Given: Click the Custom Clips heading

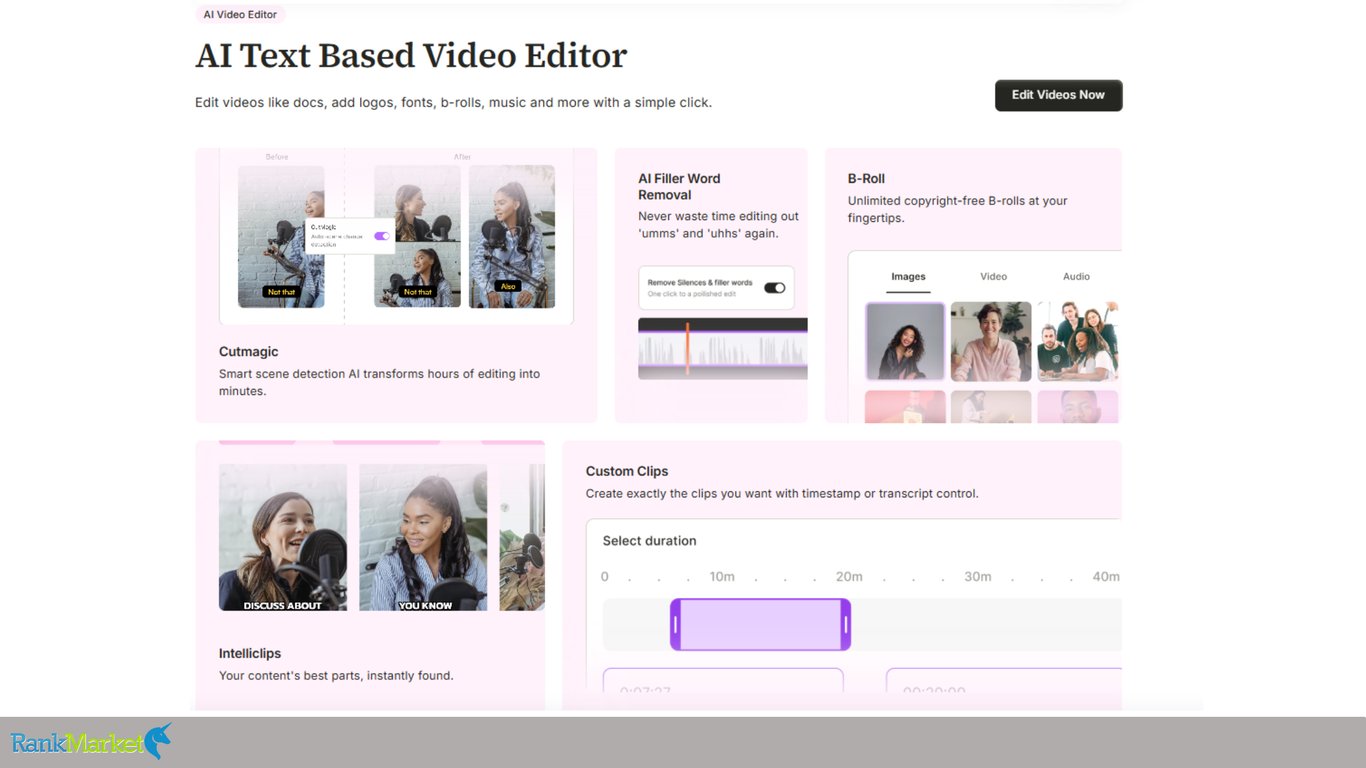Looking at the screenshot, I should coord(627,471).
